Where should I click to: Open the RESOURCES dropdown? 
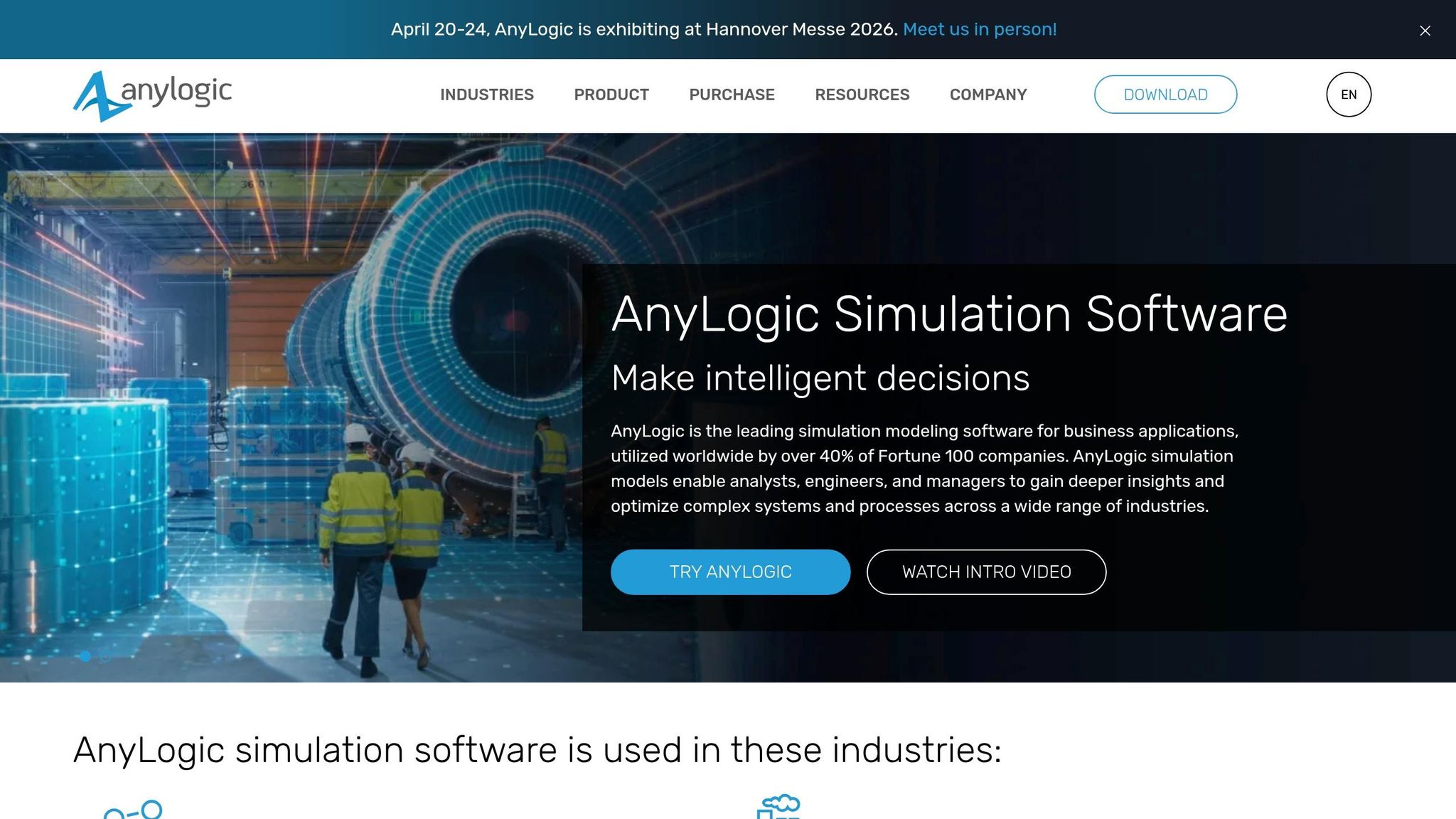[862, 94]
